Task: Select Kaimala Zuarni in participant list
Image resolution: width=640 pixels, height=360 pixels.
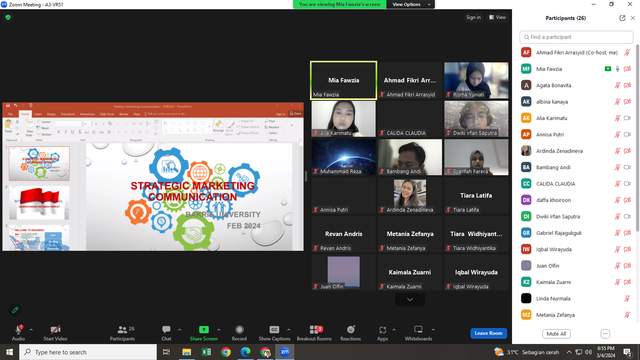Action: coord(576,282)
